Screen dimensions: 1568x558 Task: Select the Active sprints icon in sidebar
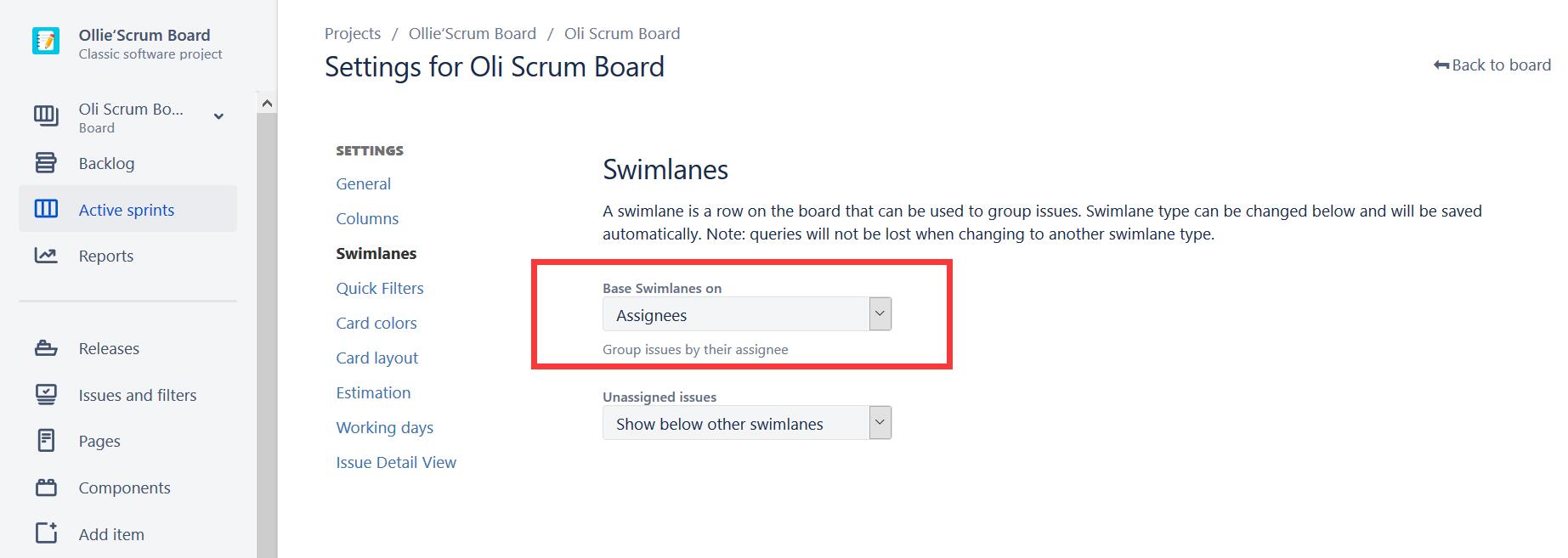coord(46,209)
